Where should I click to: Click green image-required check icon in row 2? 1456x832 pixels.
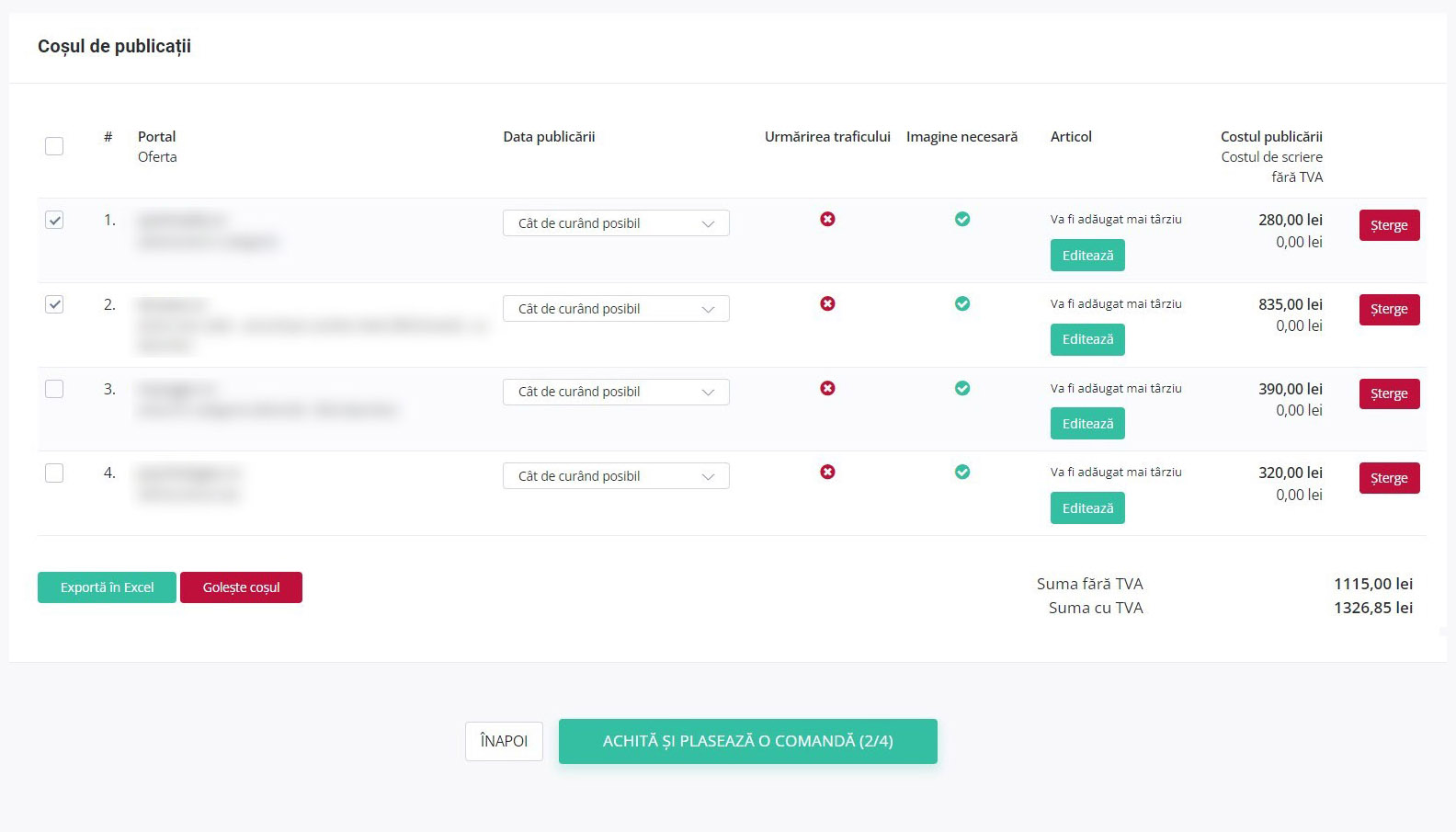pos(962,303)
